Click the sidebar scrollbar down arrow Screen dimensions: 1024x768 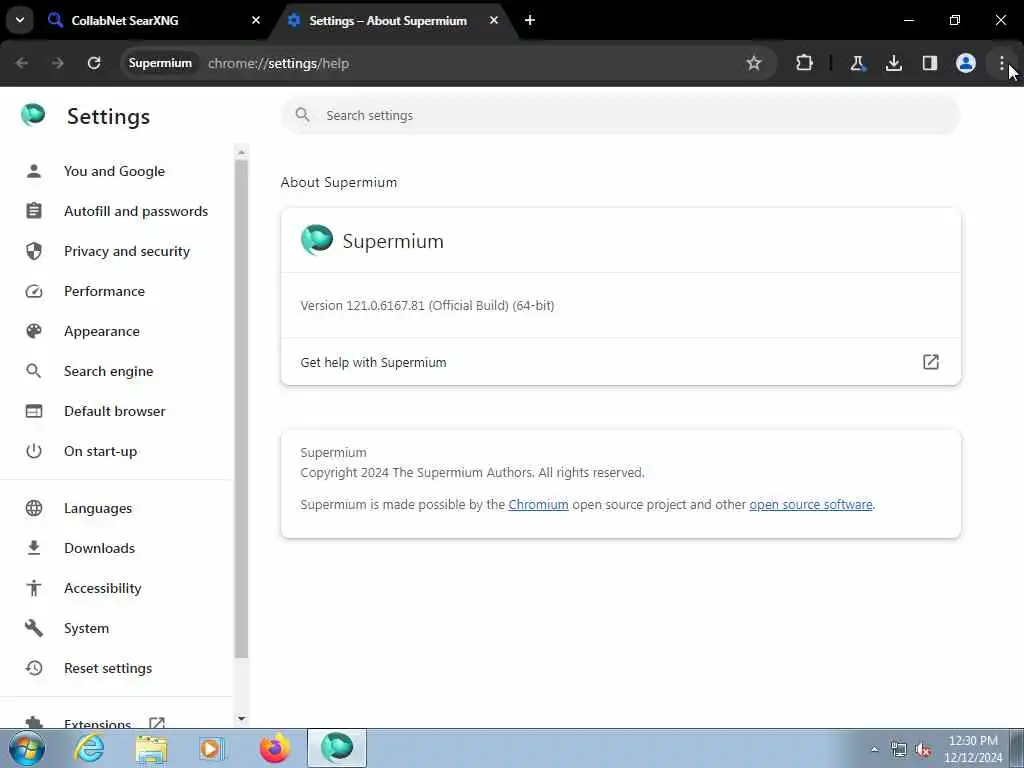tap(242, 718)
